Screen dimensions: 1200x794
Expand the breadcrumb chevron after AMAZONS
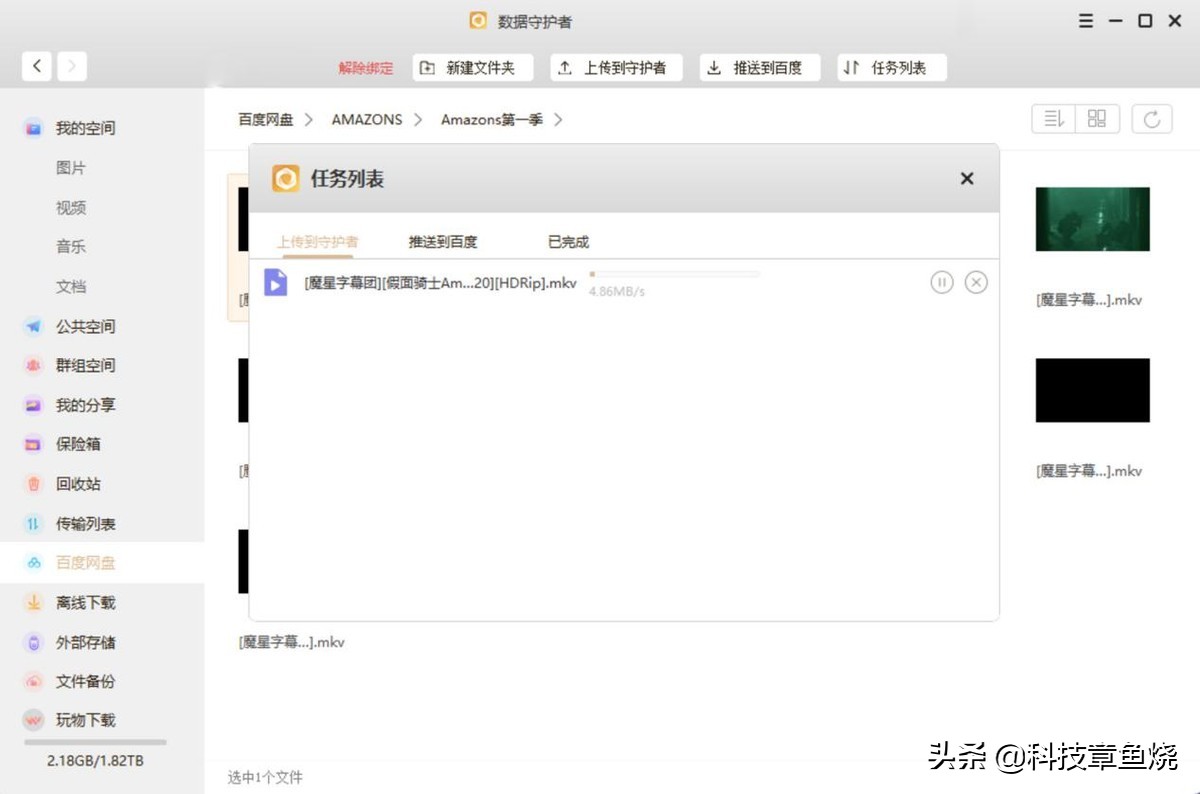(x=417, y=119)
